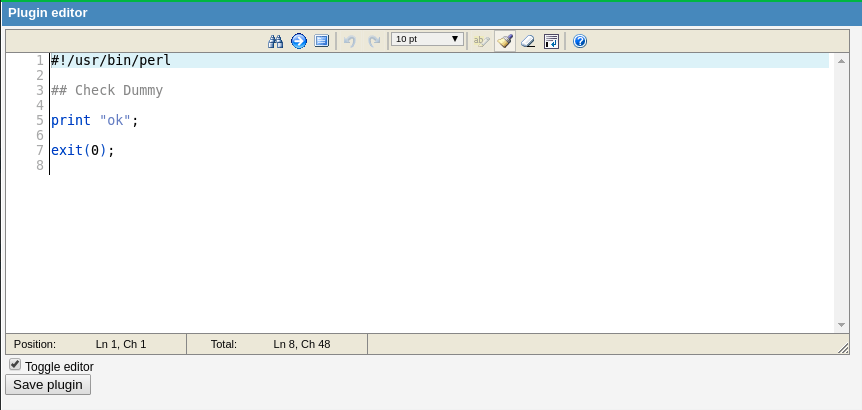Click on the print "ok" code line
Image resolution: width=862 pixels, height=410 pixels.
pyautogui.click(x=94, y=120)
